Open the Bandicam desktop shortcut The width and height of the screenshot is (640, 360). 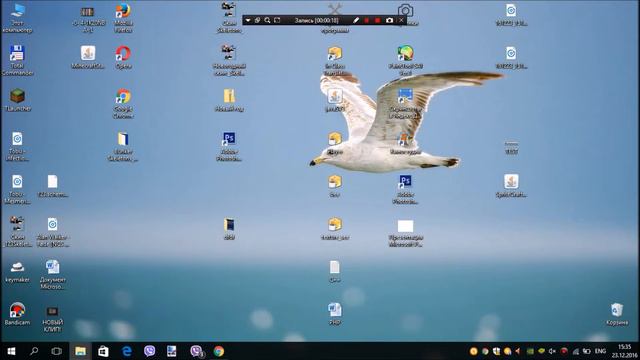[17, 314]
